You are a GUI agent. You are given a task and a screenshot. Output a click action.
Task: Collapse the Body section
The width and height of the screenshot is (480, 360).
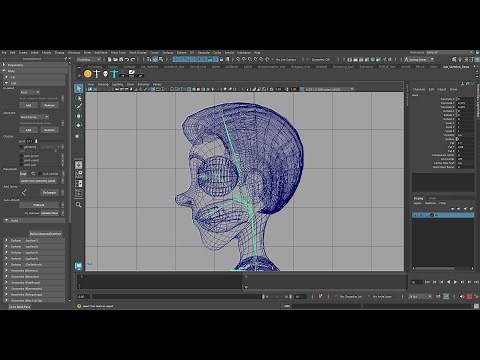(4, 71)
